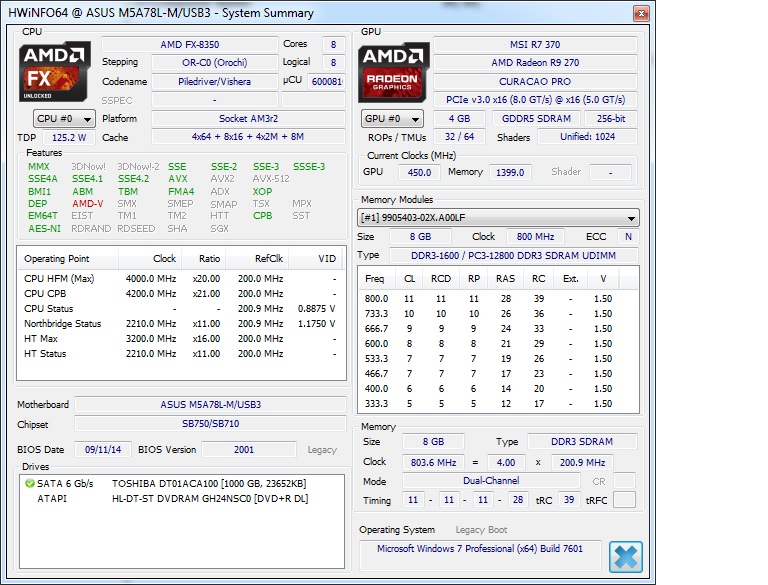Click the ASUS M5A78L-M/USB3 motherboard field
Viewport: 768px width, 585px height.
point(211,405)
